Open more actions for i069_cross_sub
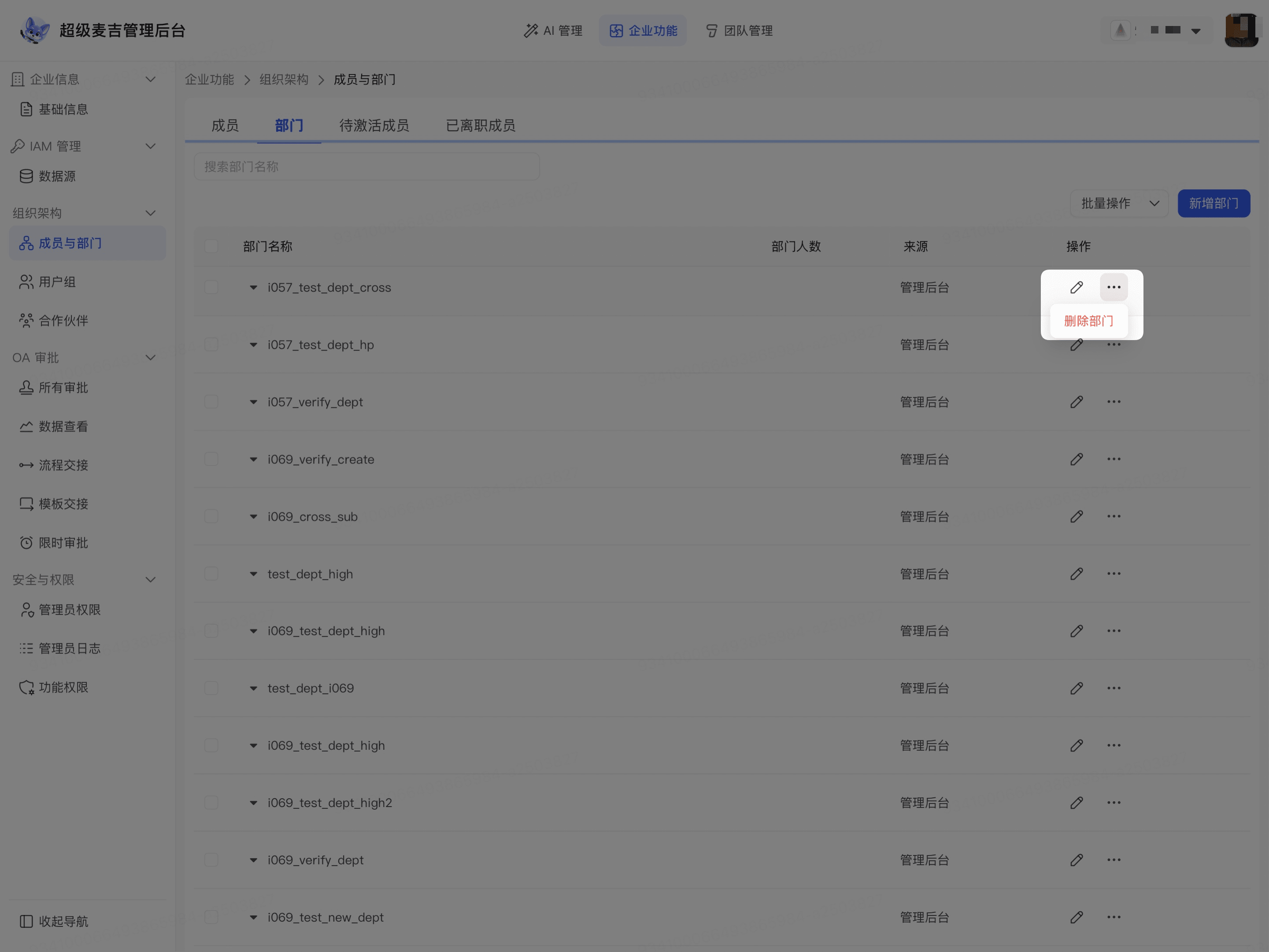 [x=1114, y=516]
